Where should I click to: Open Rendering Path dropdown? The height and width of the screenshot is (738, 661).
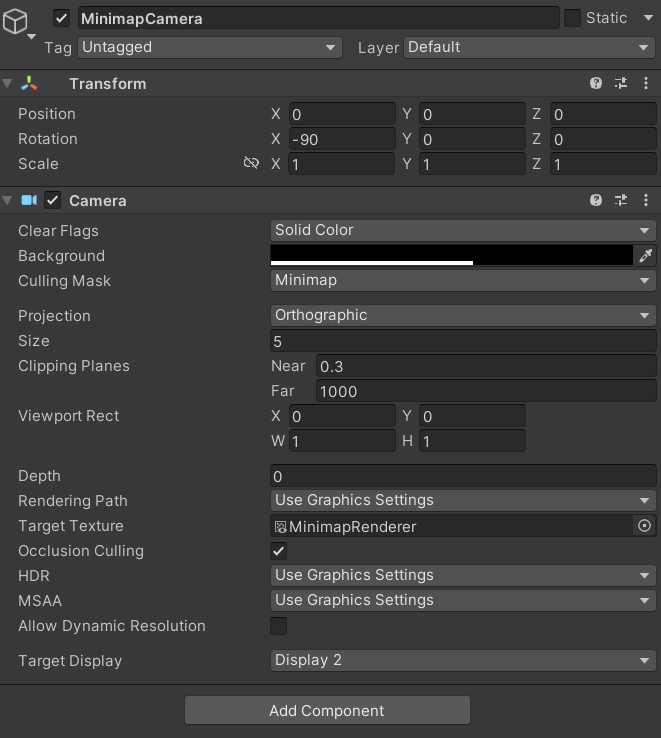(x=463, y=500)
